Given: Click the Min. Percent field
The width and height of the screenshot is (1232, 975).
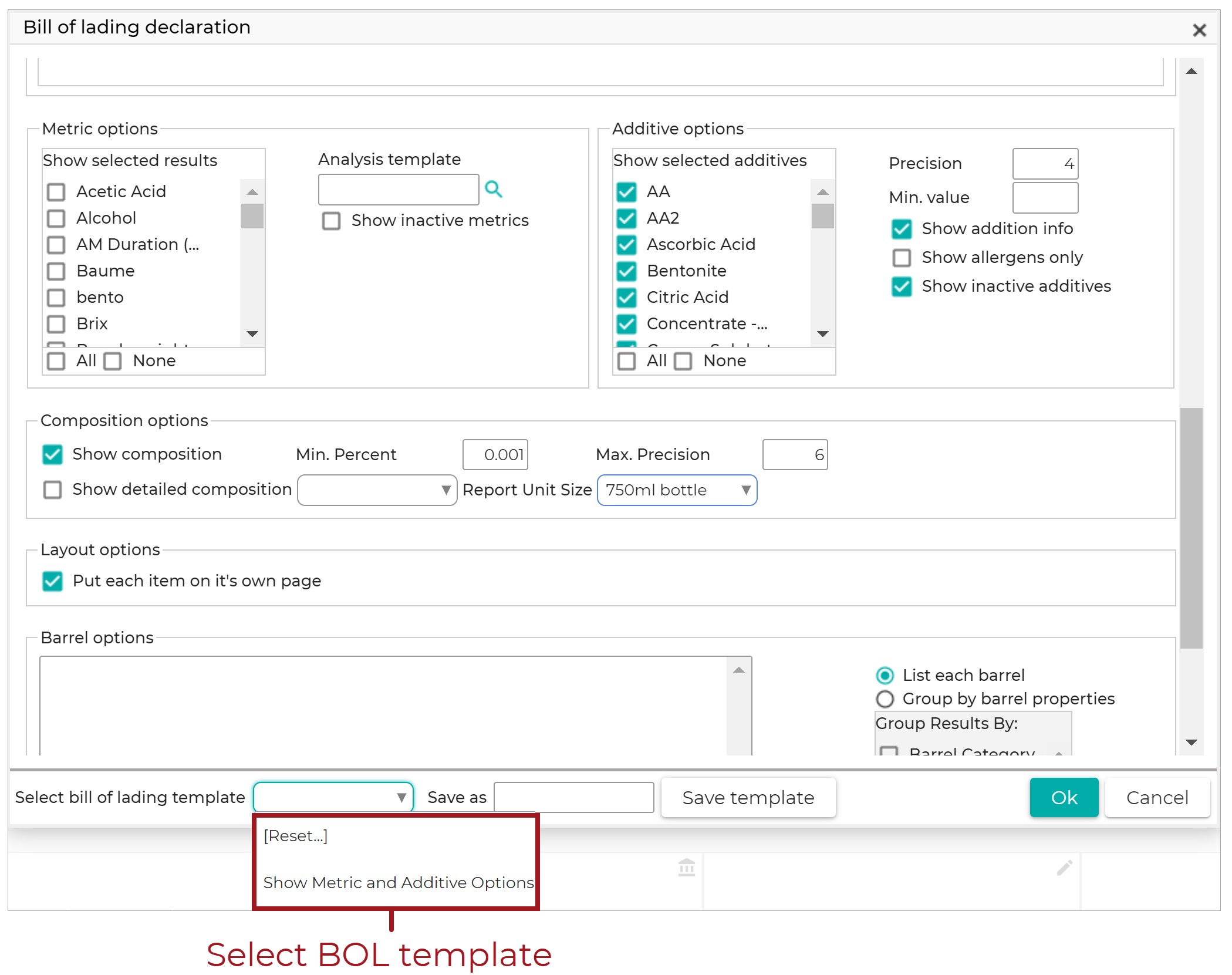Looking at the screenshot, I should (495, 455).
